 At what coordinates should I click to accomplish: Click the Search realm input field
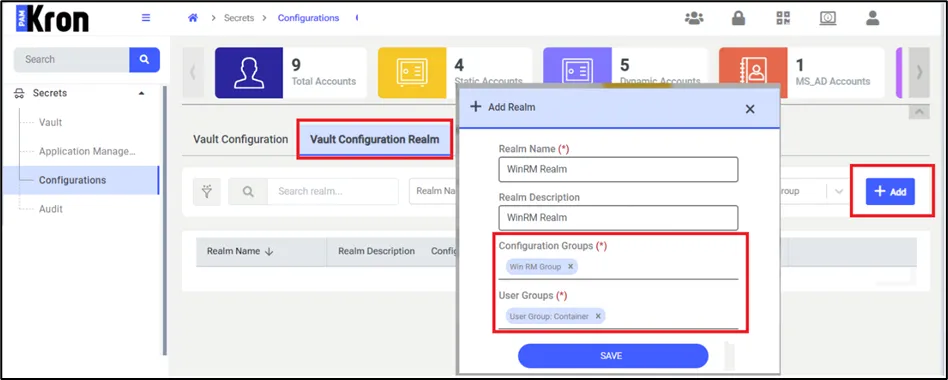point(333,192)
